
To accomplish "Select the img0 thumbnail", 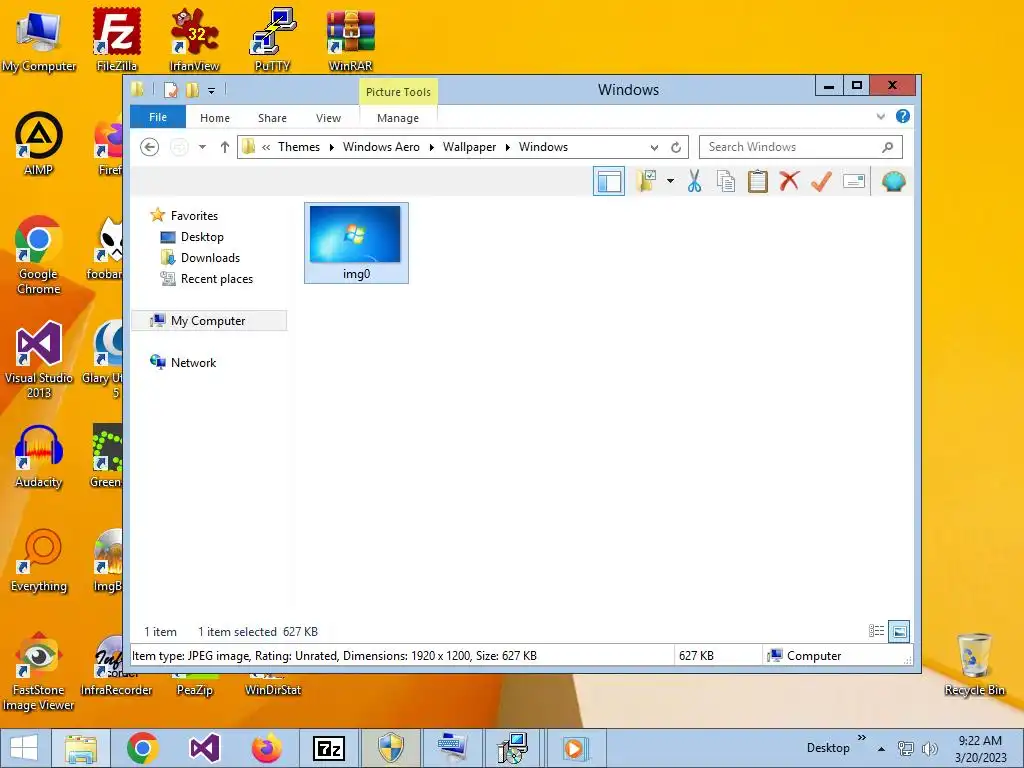I will (x=356, y=243).
